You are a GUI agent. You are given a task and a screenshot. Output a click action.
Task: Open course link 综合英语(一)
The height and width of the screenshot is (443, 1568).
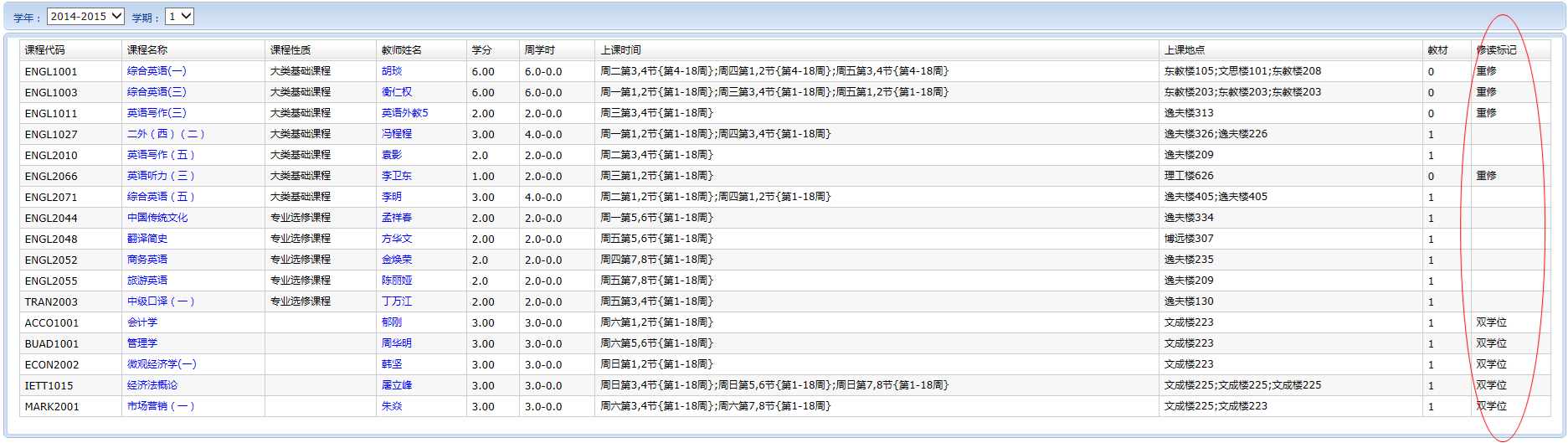pyautogui.click(x=157, y=71)
